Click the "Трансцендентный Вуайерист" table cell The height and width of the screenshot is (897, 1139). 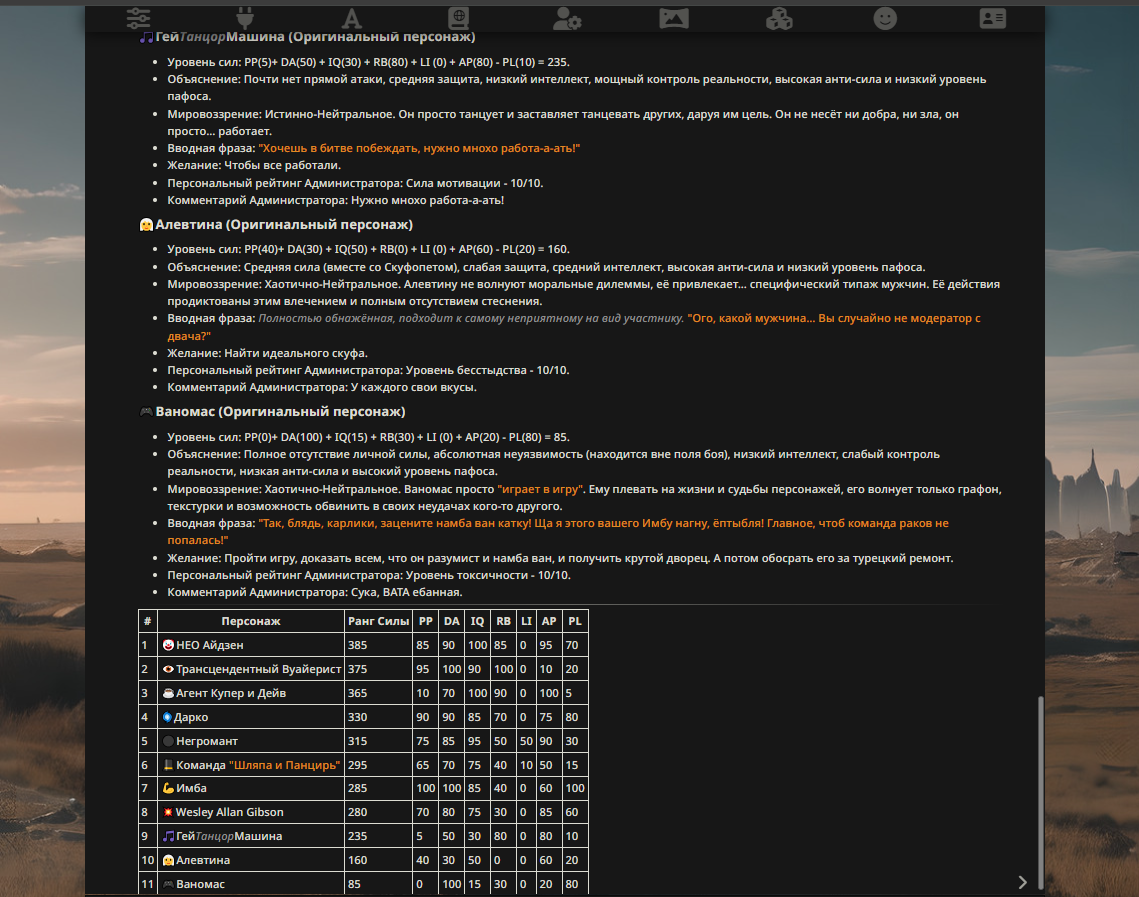251,669
